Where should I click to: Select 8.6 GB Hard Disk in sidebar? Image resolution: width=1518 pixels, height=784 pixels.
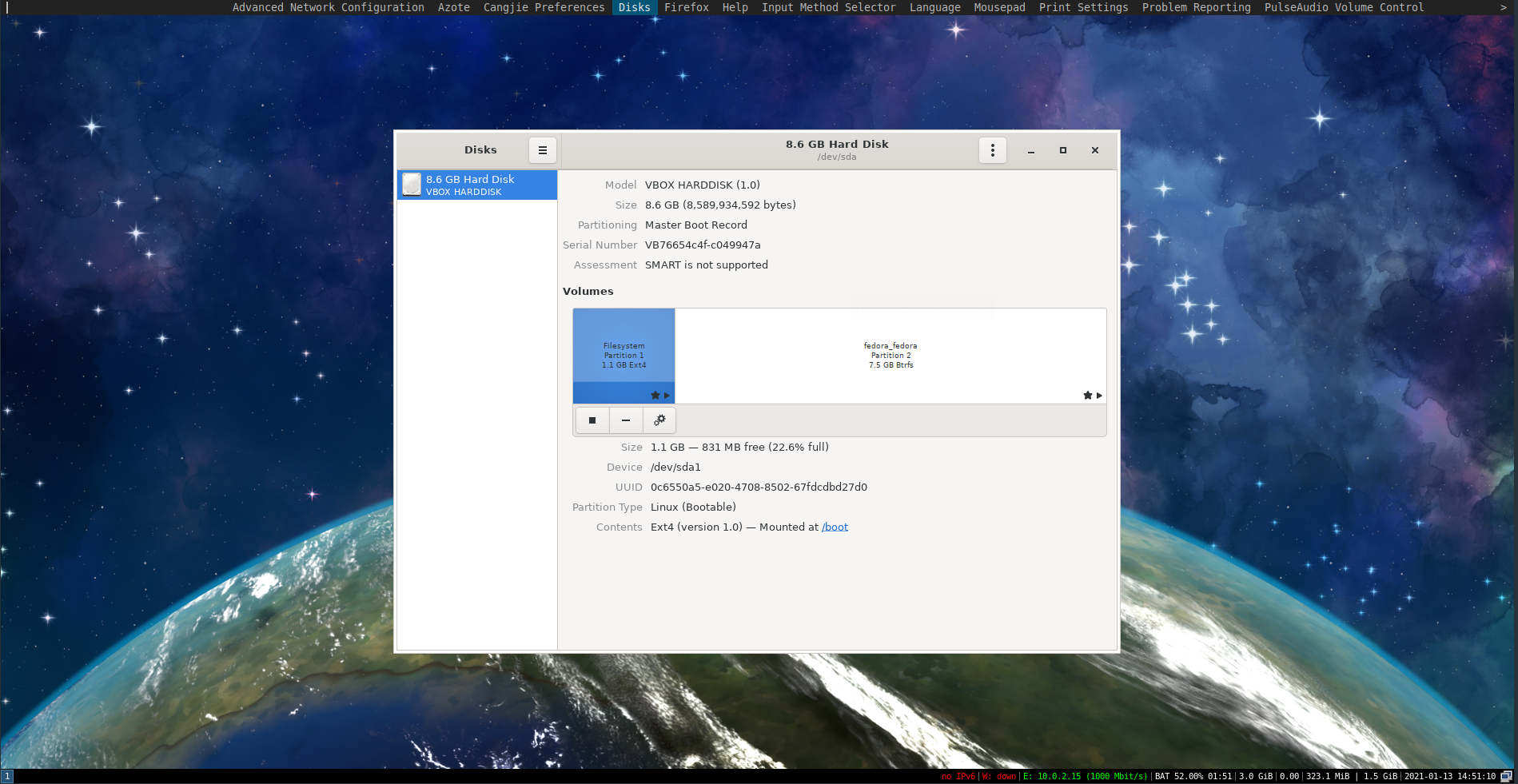(x=477, y=185)
